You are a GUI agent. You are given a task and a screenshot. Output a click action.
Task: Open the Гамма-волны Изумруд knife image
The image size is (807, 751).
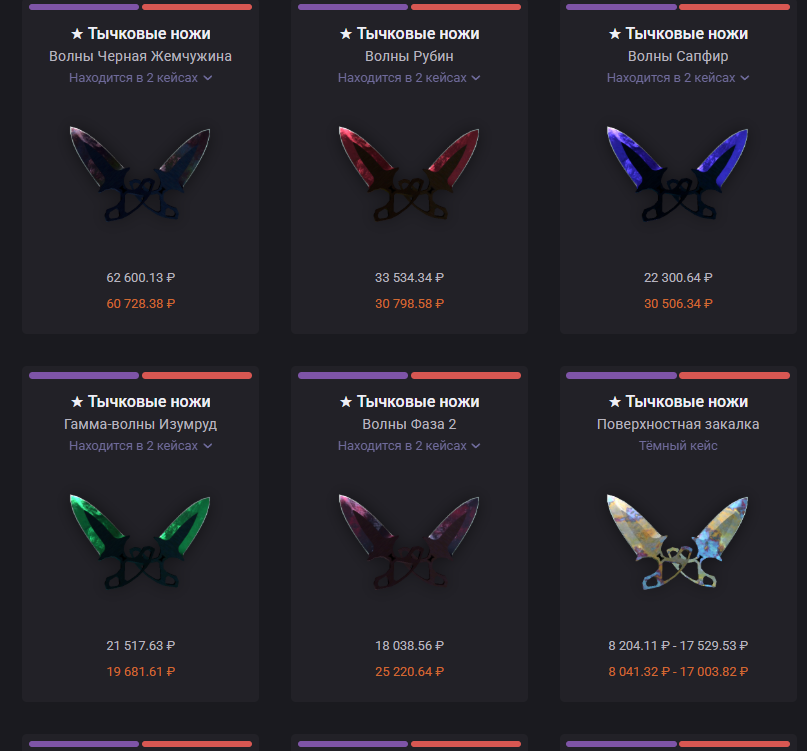140,542
